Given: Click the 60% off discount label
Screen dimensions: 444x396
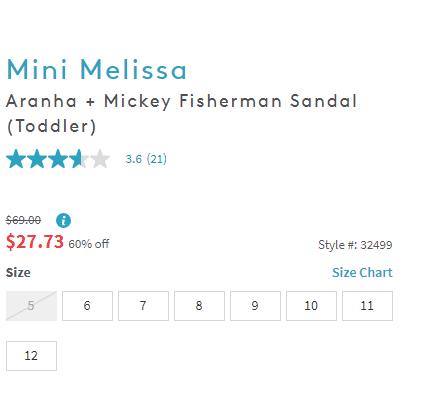Looking at the screenshot, I should 89,244.
